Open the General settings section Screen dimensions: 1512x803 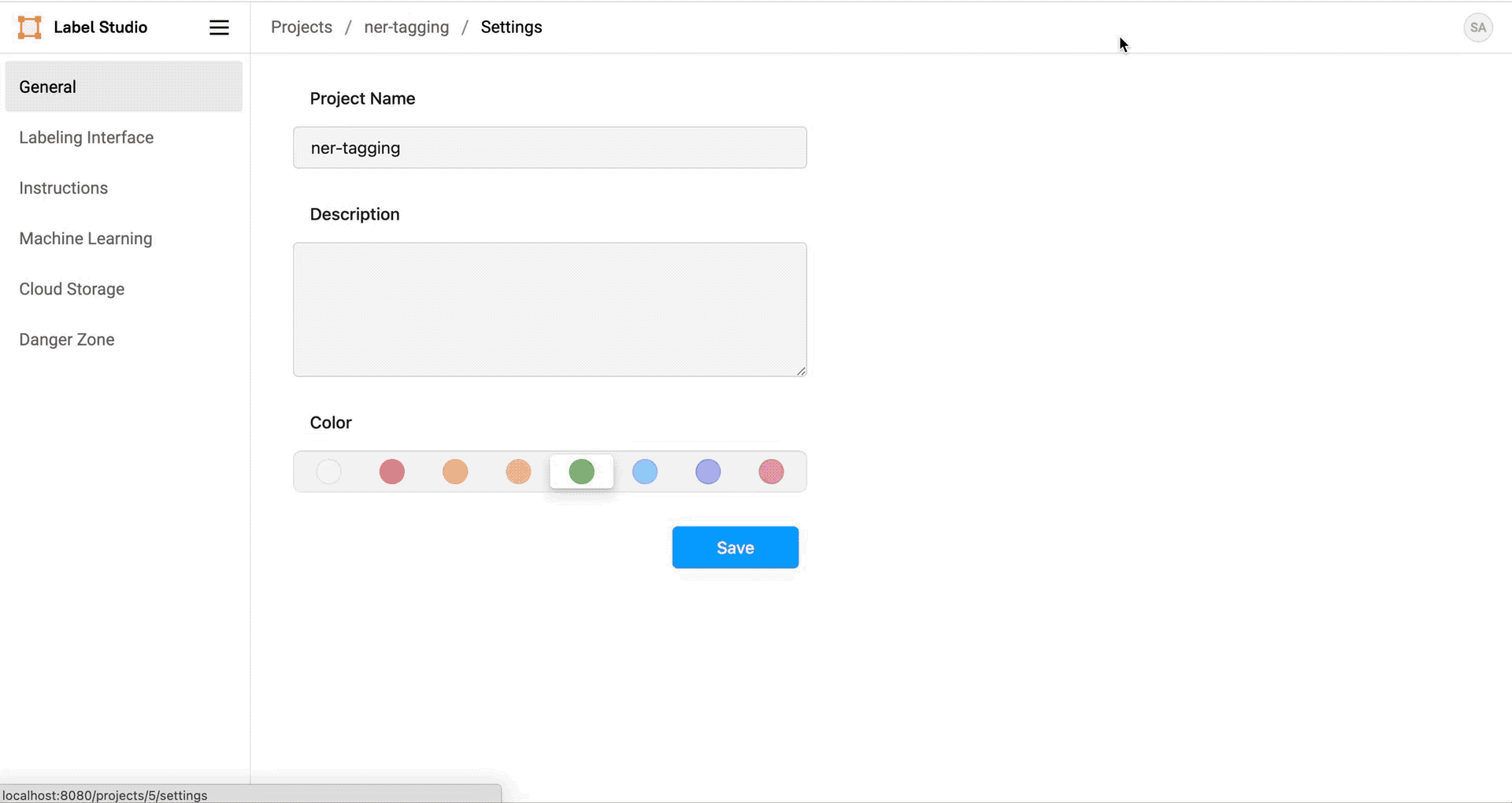[47, 87]
